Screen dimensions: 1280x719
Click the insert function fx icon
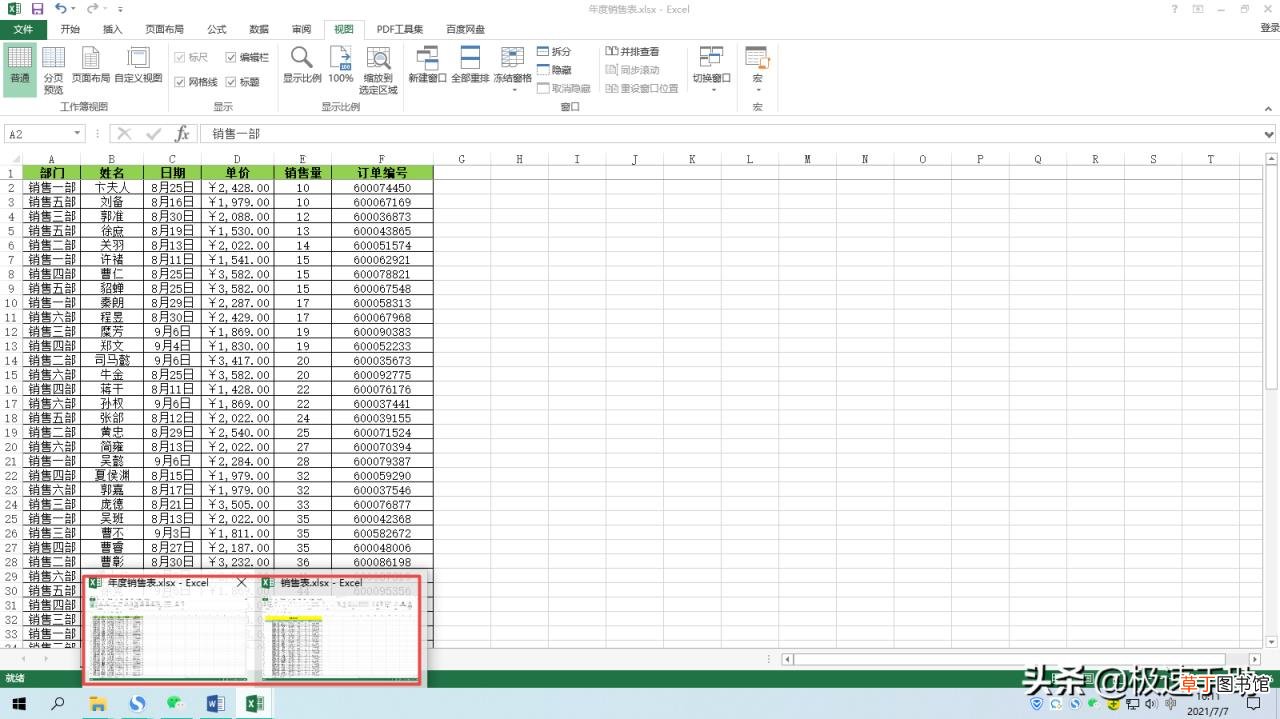click(182, 133)
